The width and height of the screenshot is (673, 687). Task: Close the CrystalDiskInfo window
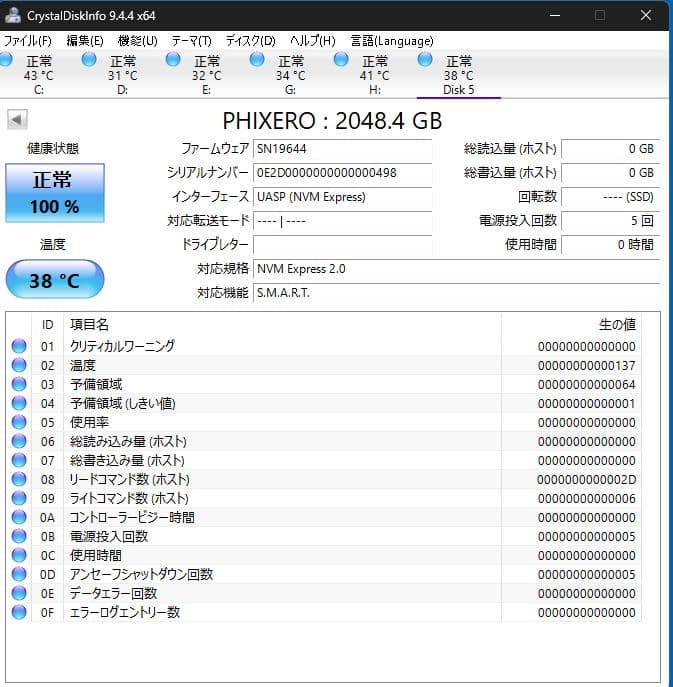pyautogui.click(x=646, y=15)
